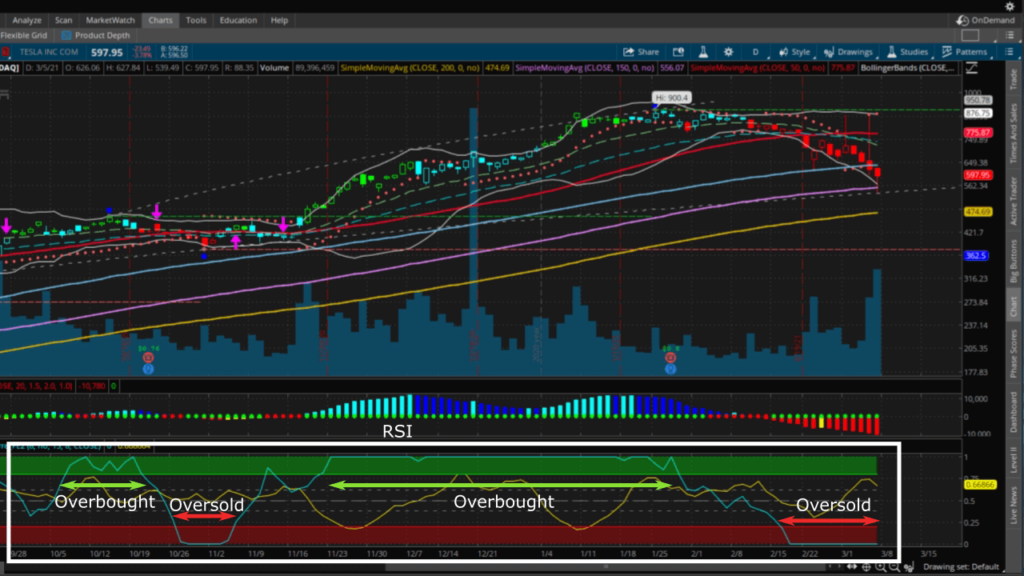Open the Patterns menu
This screenshot has width=1024, height=576.
[965, 52]
